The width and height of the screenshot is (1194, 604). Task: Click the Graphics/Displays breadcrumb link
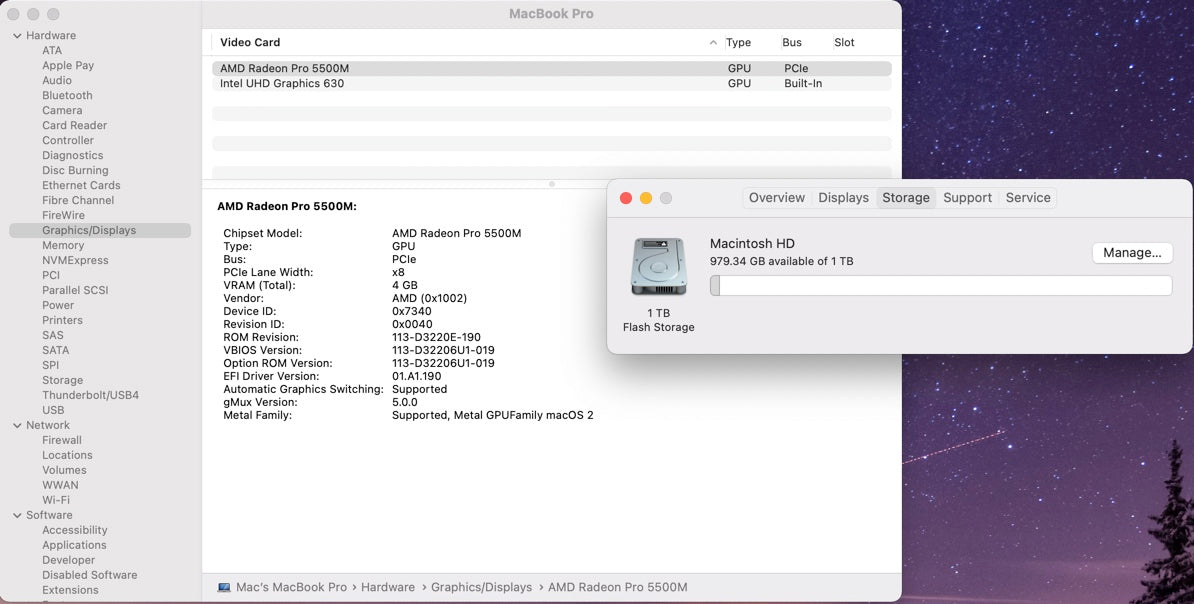point(482,587)
